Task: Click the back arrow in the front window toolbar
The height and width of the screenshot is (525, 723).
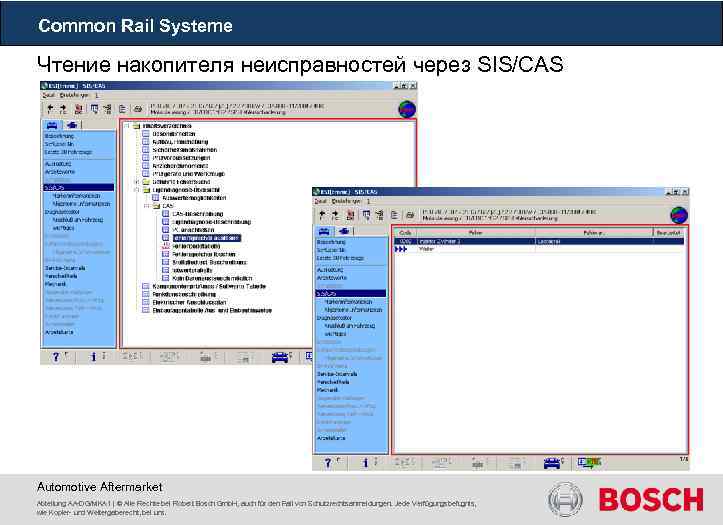Action: 322,214
